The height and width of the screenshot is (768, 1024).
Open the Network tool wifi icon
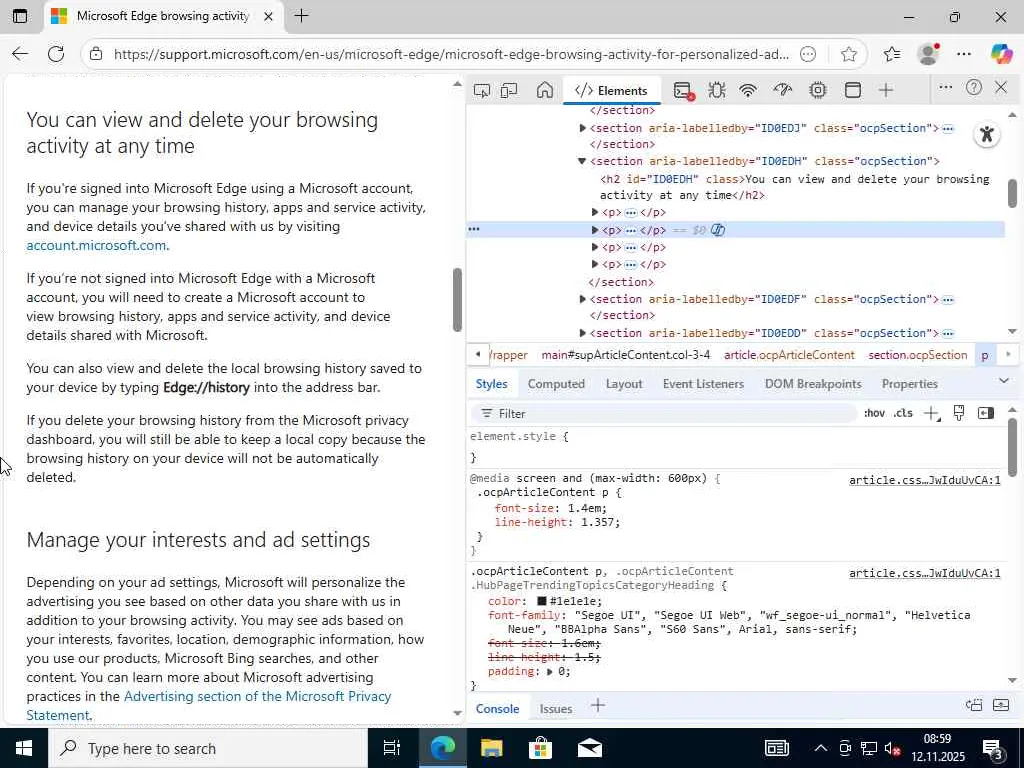[748, 90]
